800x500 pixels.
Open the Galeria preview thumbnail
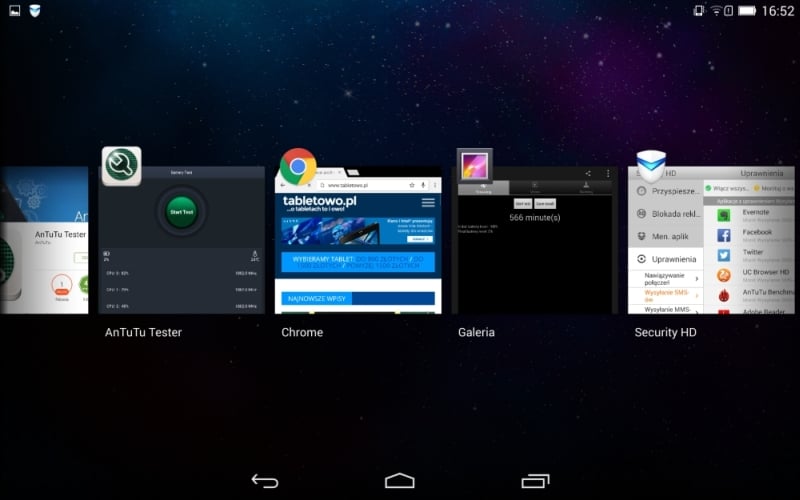pos(535,240)
